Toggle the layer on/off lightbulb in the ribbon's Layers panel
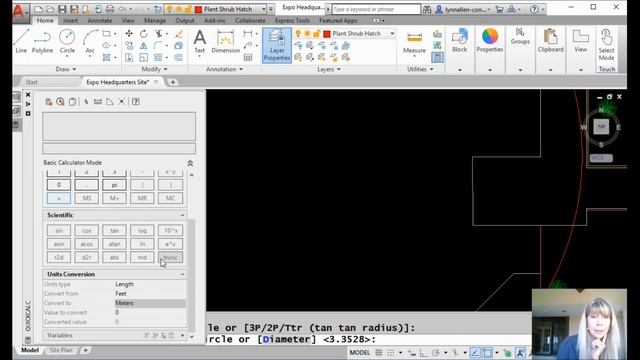640x360 pixels. pos(298,33)
